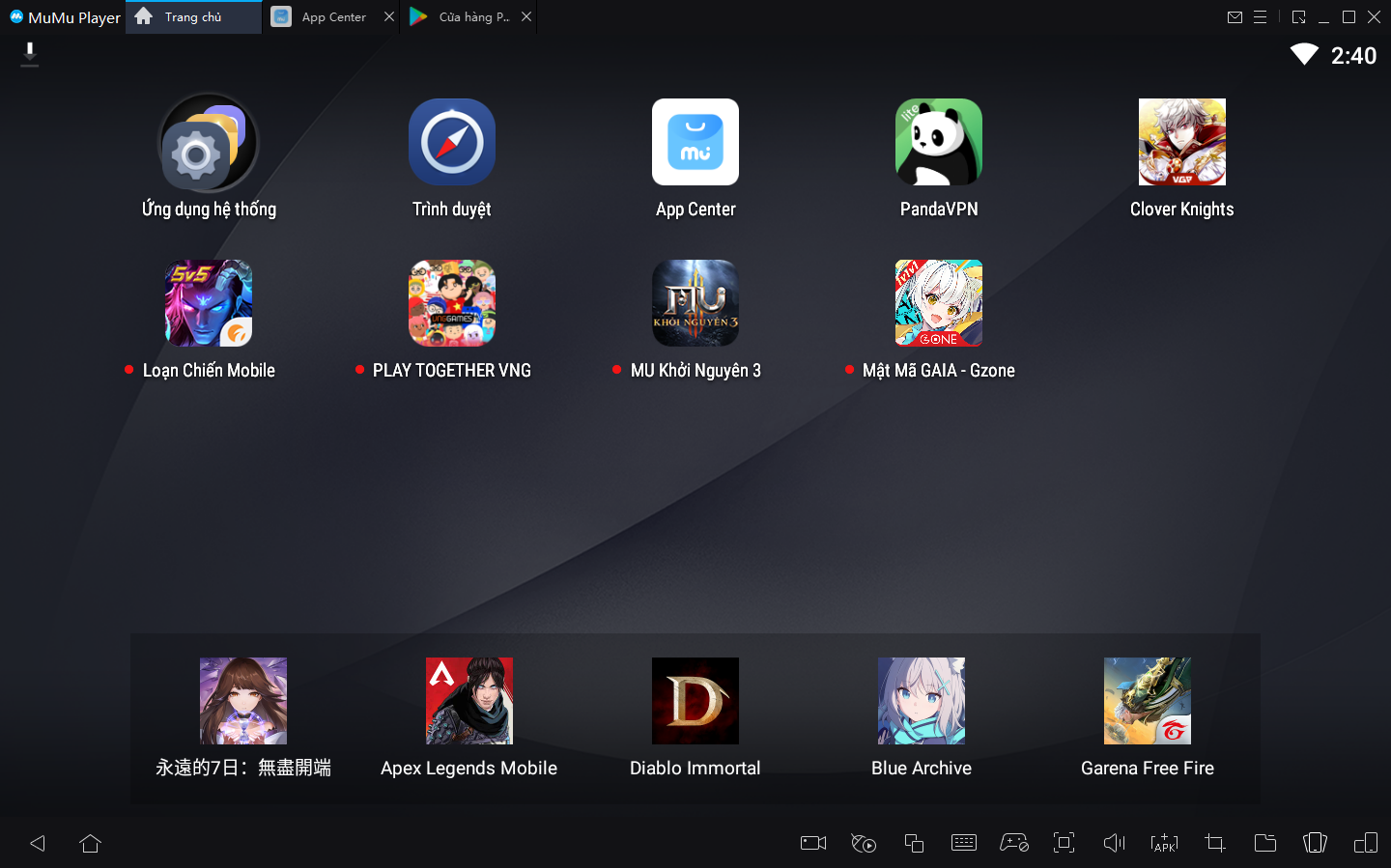This screenshot has width=1391, height=868.
Task: Take a screenshot with the crop icon
Action: [1215, 843]
